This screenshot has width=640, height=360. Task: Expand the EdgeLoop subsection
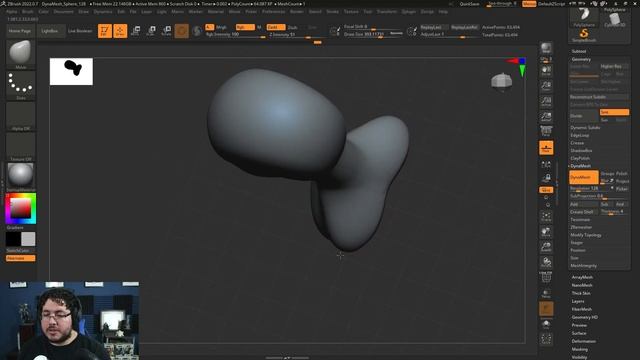[580, 135]
